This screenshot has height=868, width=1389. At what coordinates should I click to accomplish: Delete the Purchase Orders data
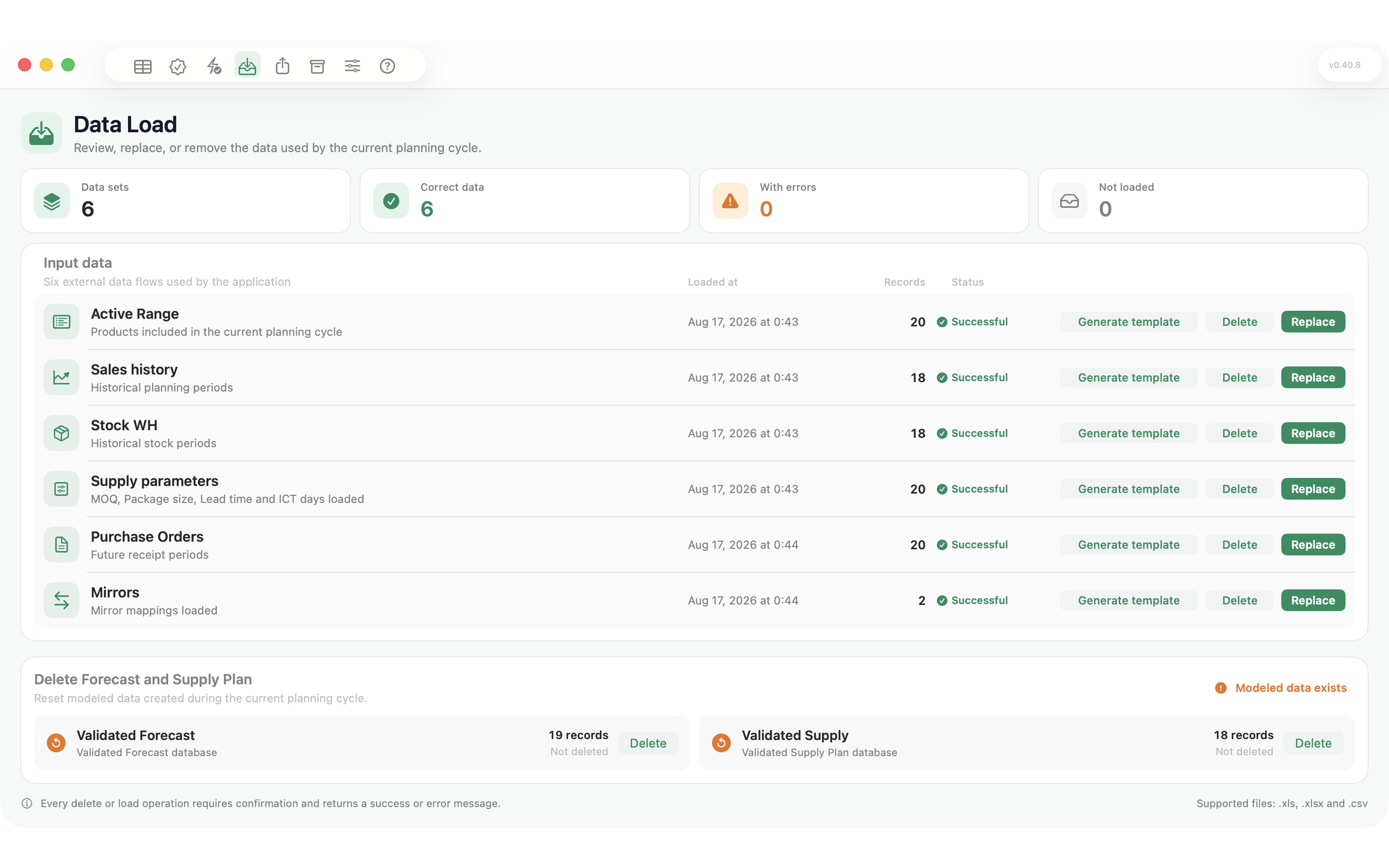tap(1239, 545)
